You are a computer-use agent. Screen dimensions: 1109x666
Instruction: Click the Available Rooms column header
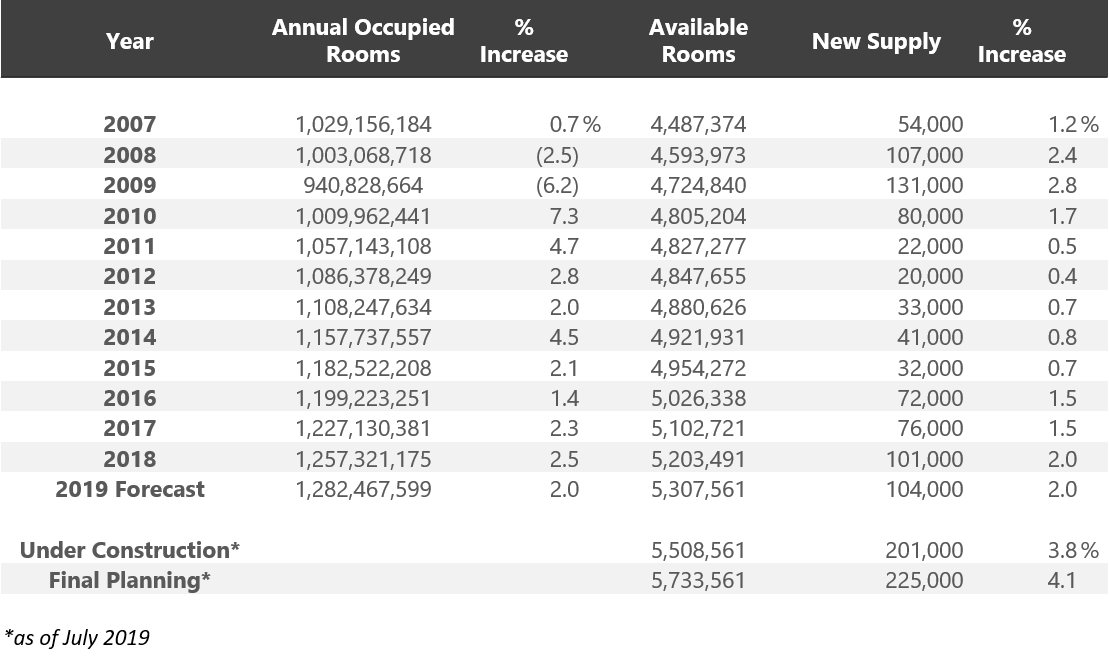click(x=698, y=41)
